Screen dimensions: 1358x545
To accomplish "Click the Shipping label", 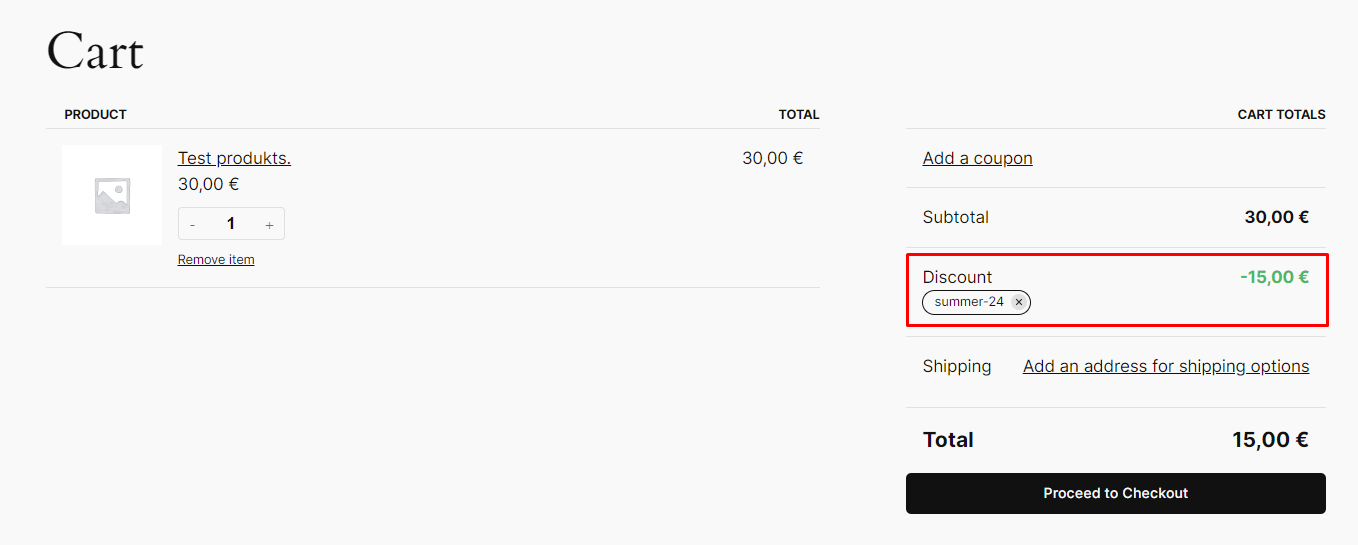I will [956, 366].
